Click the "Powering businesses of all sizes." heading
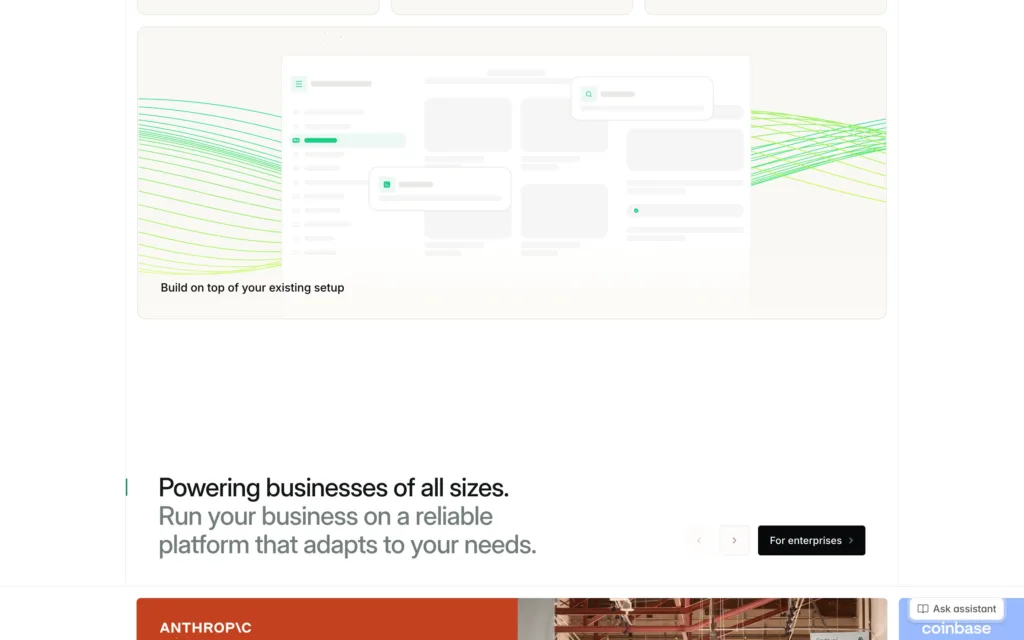 tap(333, 488)
